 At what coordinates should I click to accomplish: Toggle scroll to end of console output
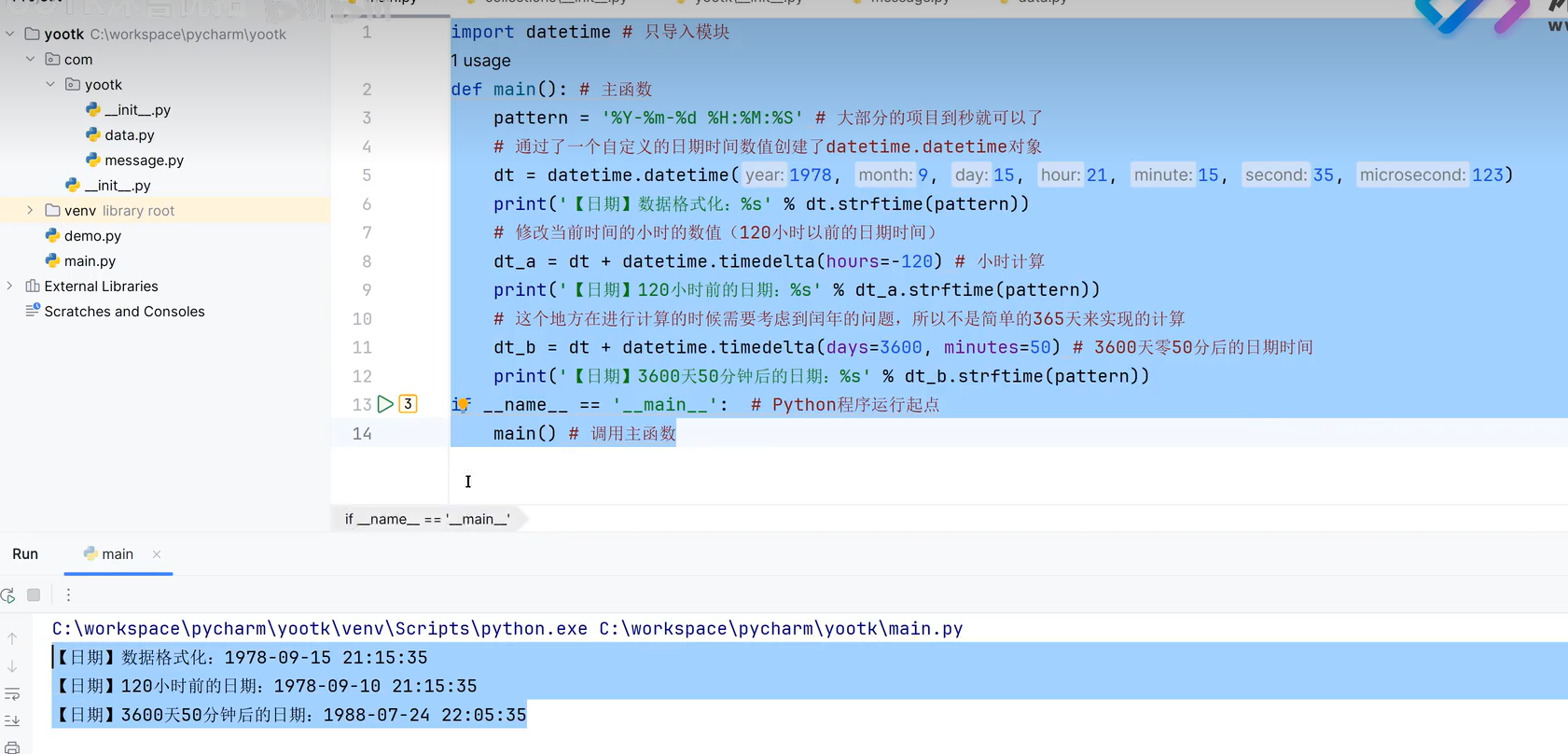point(12,720)
